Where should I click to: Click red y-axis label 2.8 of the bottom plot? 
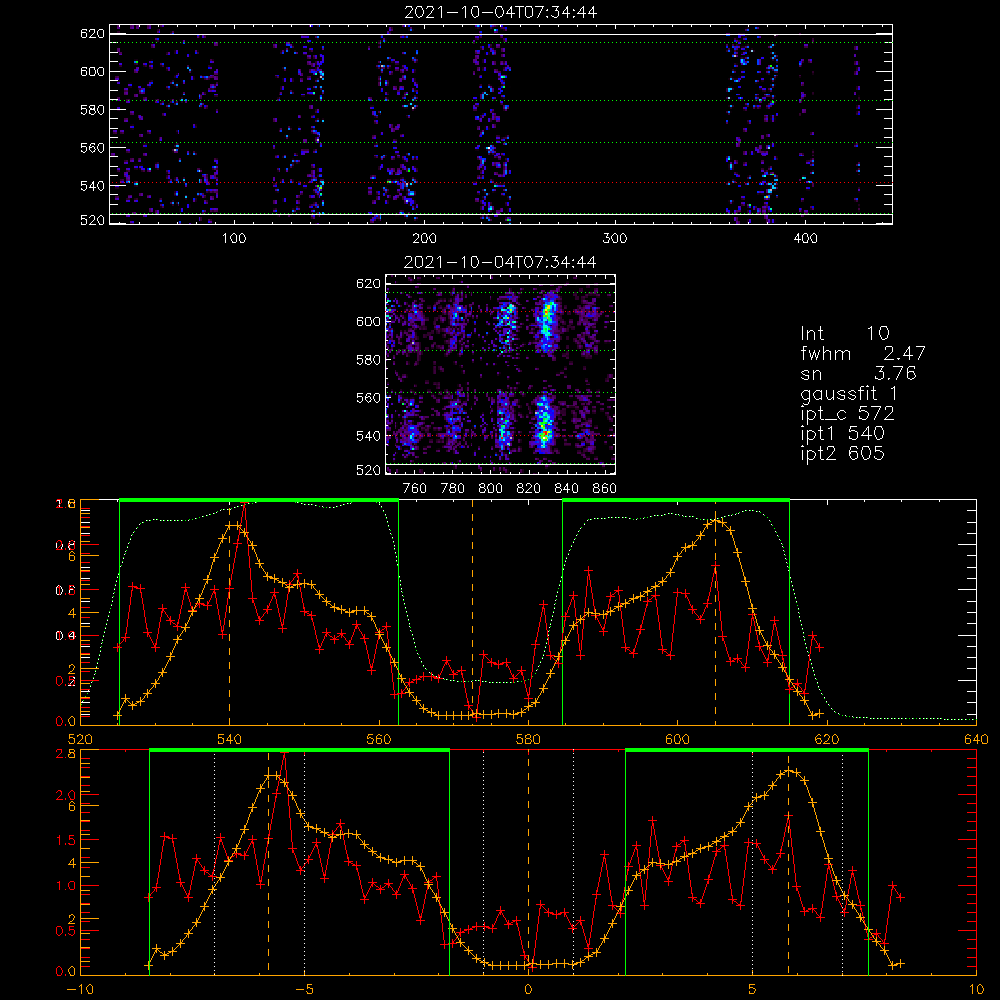(68, 754)
